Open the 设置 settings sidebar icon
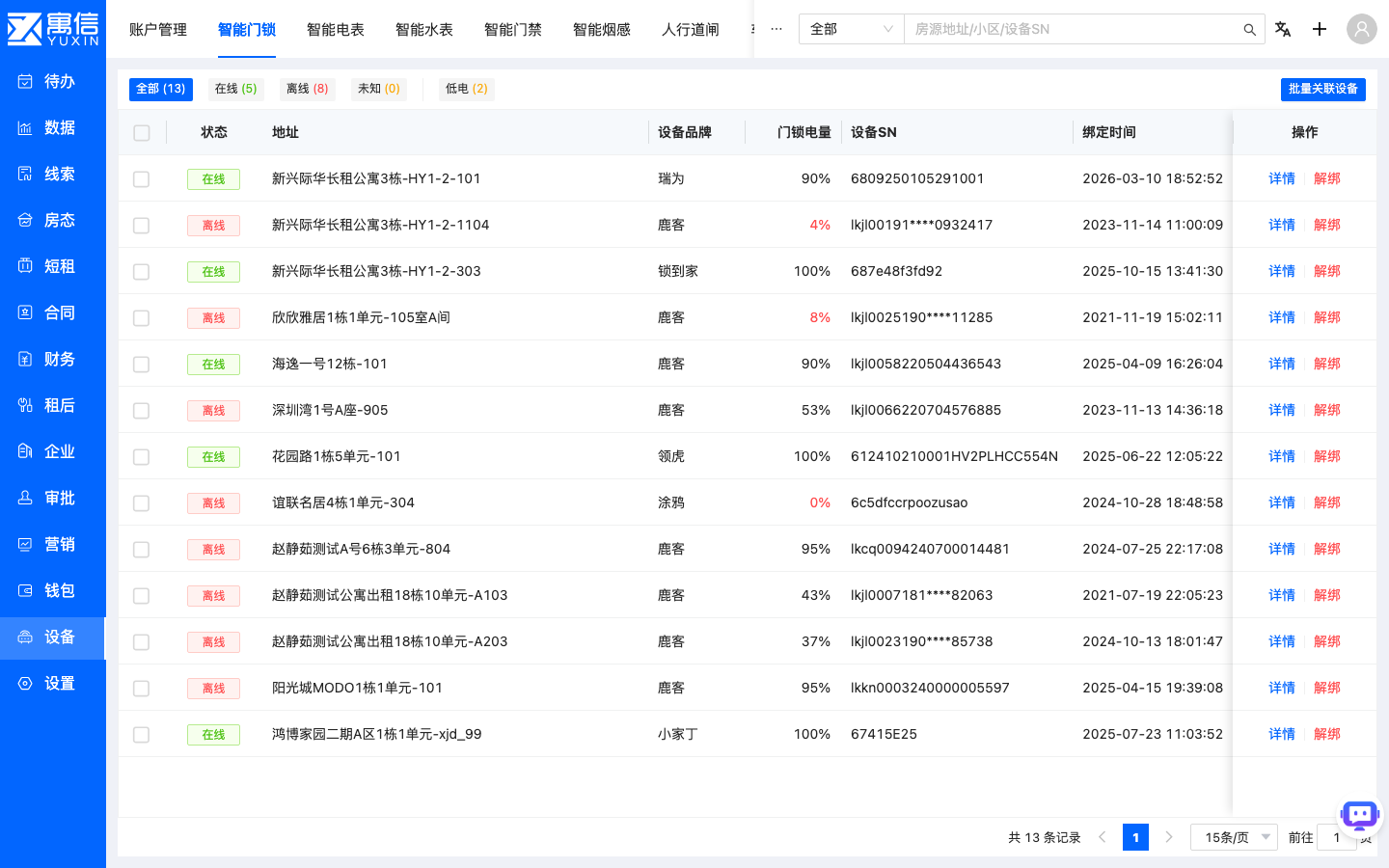The width and height of the screenshot is (1389, 868). point(25,683)
